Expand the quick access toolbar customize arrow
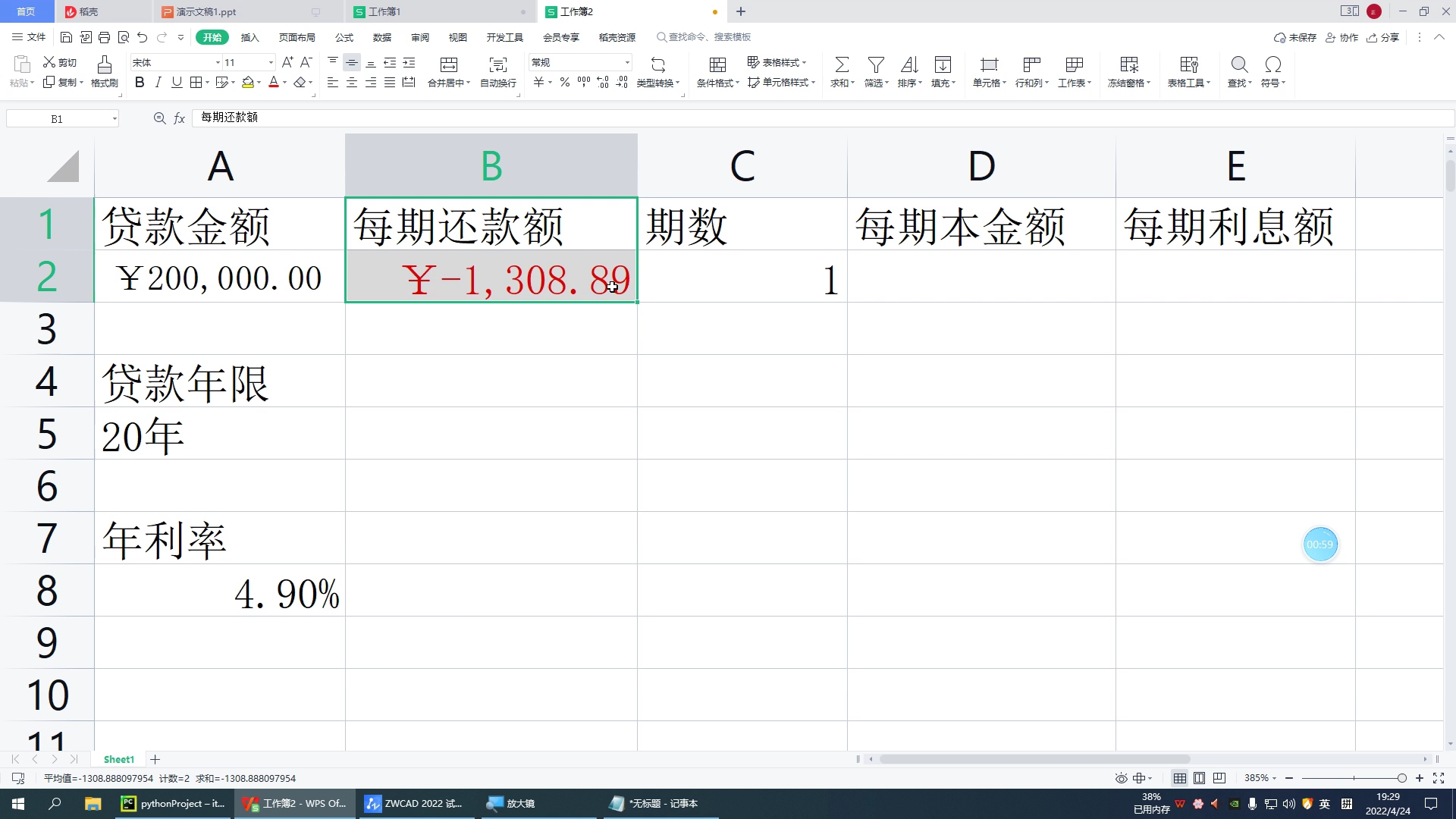Viewport: 1456px width, 819px height. pos(180,37)
